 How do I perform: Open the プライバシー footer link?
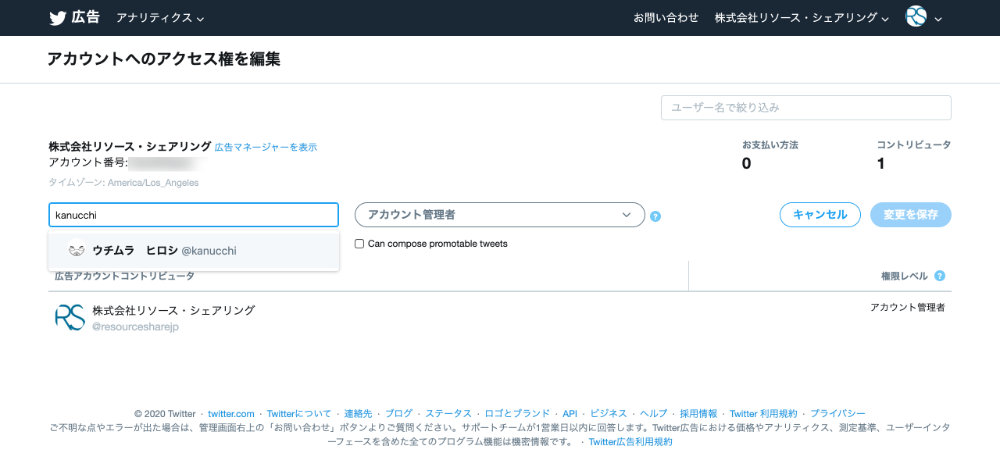(838, 413)
